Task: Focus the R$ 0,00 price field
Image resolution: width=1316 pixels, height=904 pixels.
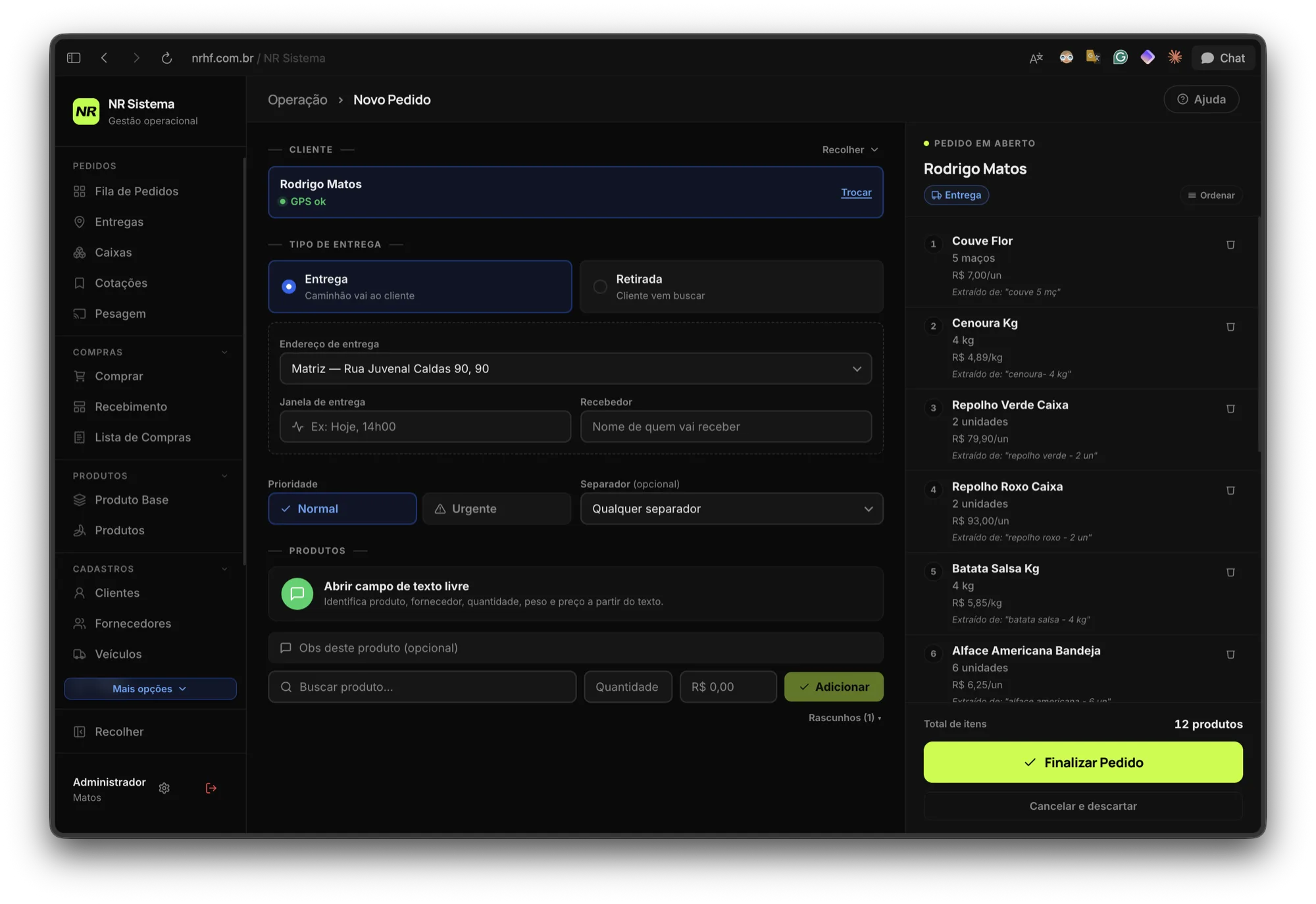Action: point(728,687)
